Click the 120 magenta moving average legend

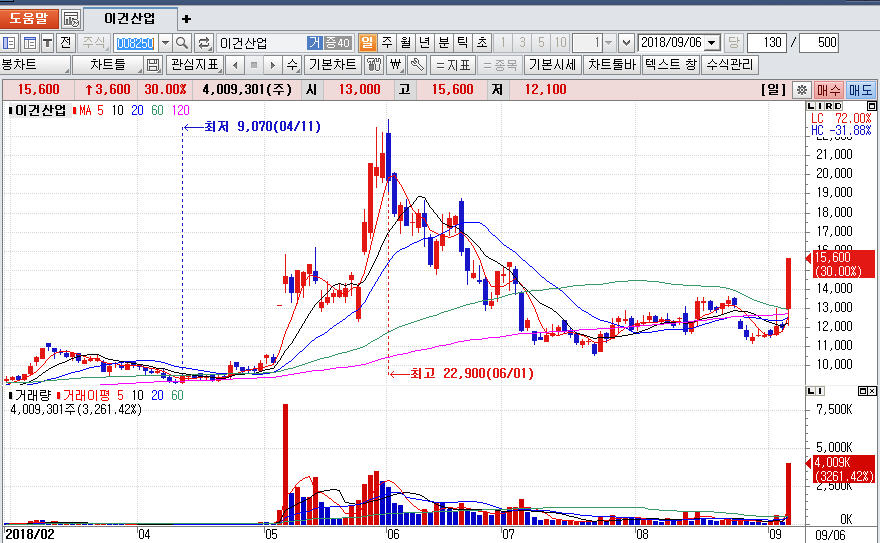tap(181, 110)
